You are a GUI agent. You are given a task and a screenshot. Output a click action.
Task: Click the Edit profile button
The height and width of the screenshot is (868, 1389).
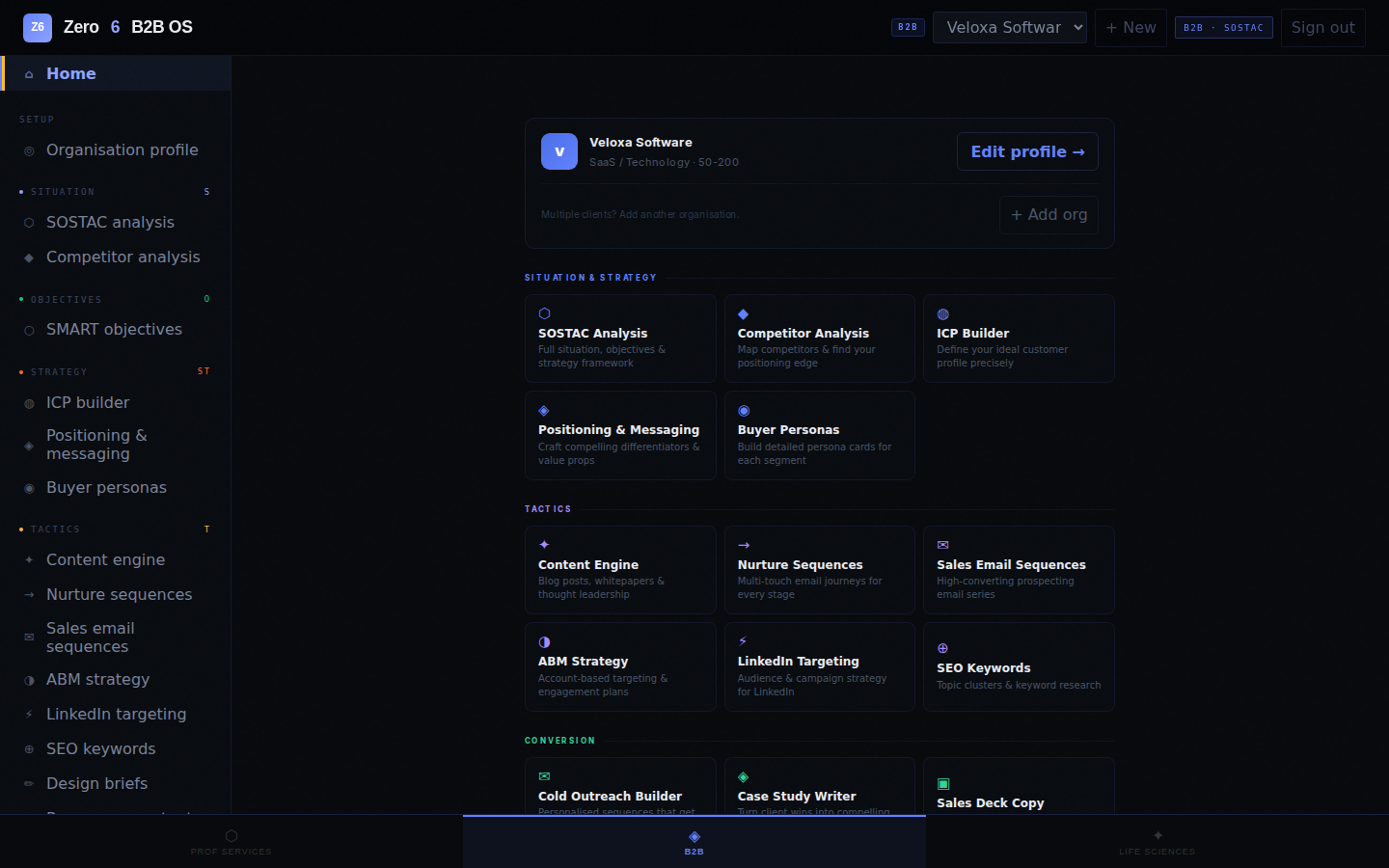pyautogui.click(x=1027, y=151)
